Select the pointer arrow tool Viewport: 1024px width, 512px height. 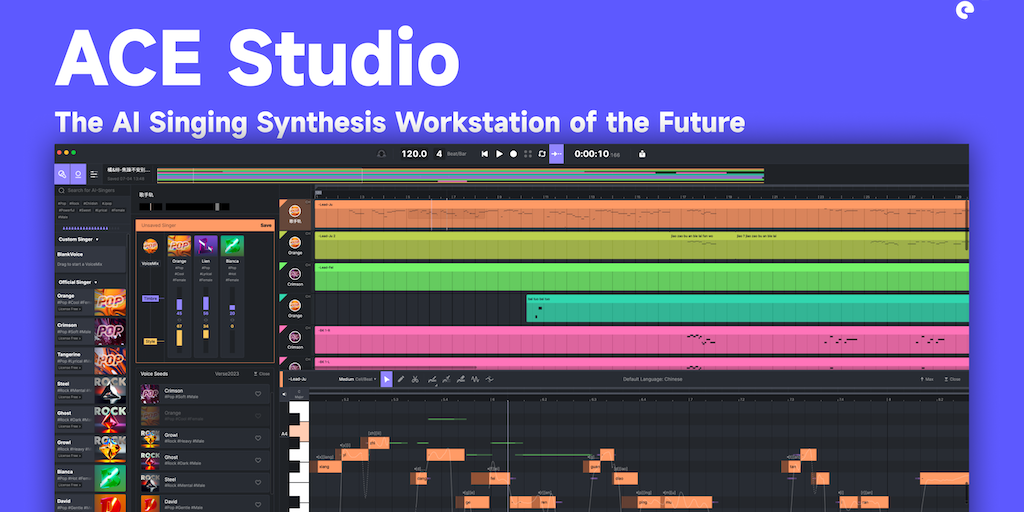pyautogui.click(x=387, y=379)
